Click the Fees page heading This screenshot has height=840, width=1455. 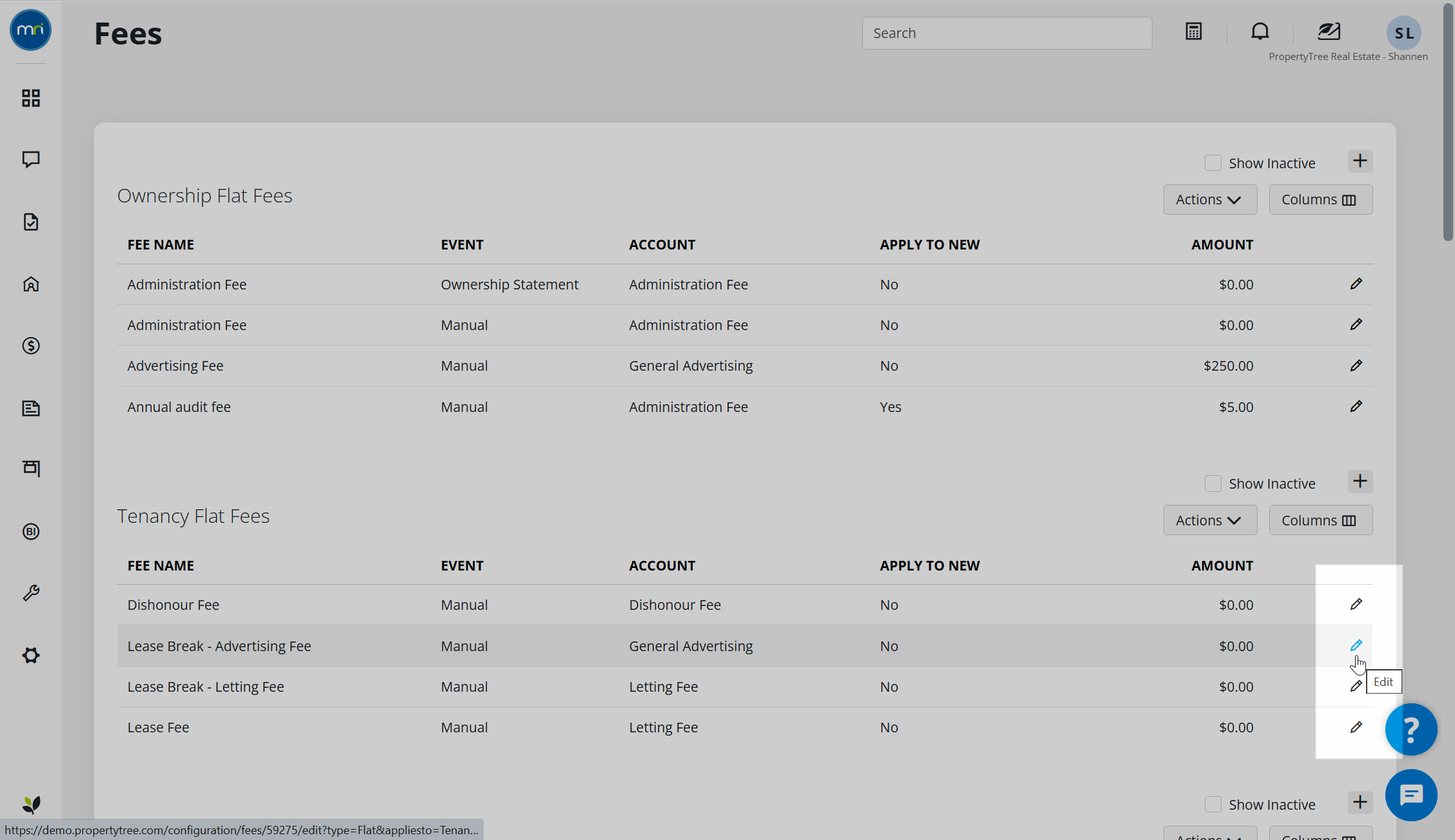[128, 34]
